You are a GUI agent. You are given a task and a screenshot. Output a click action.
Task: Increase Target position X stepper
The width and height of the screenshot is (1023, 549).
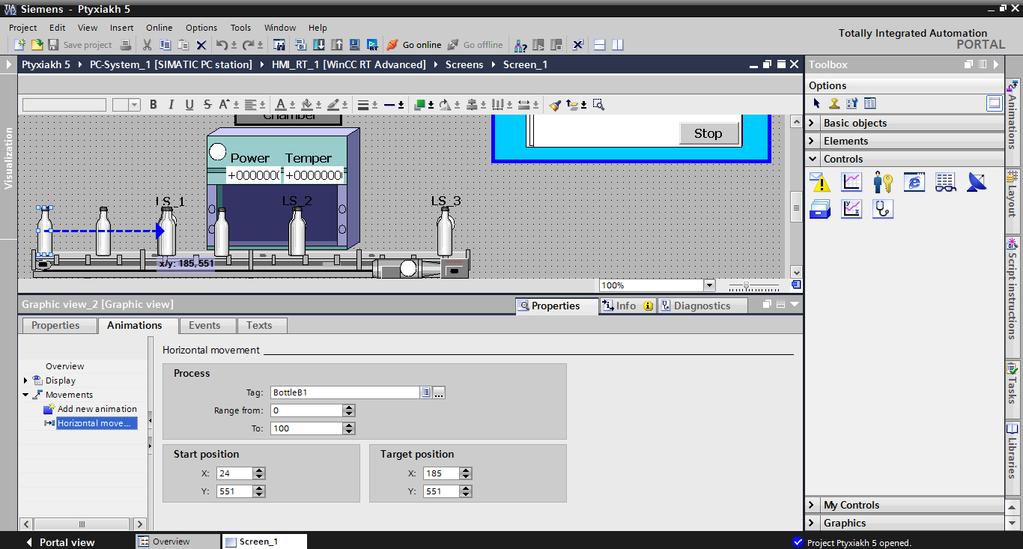465,470
